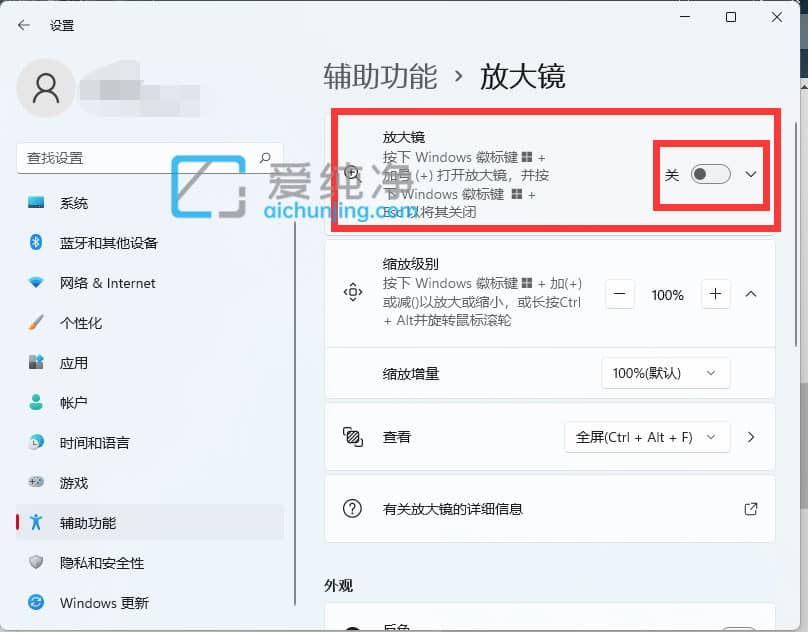Screen dimensions: 808x632
Task: Open 系统 in the sidebar
Action: point(74,203)
